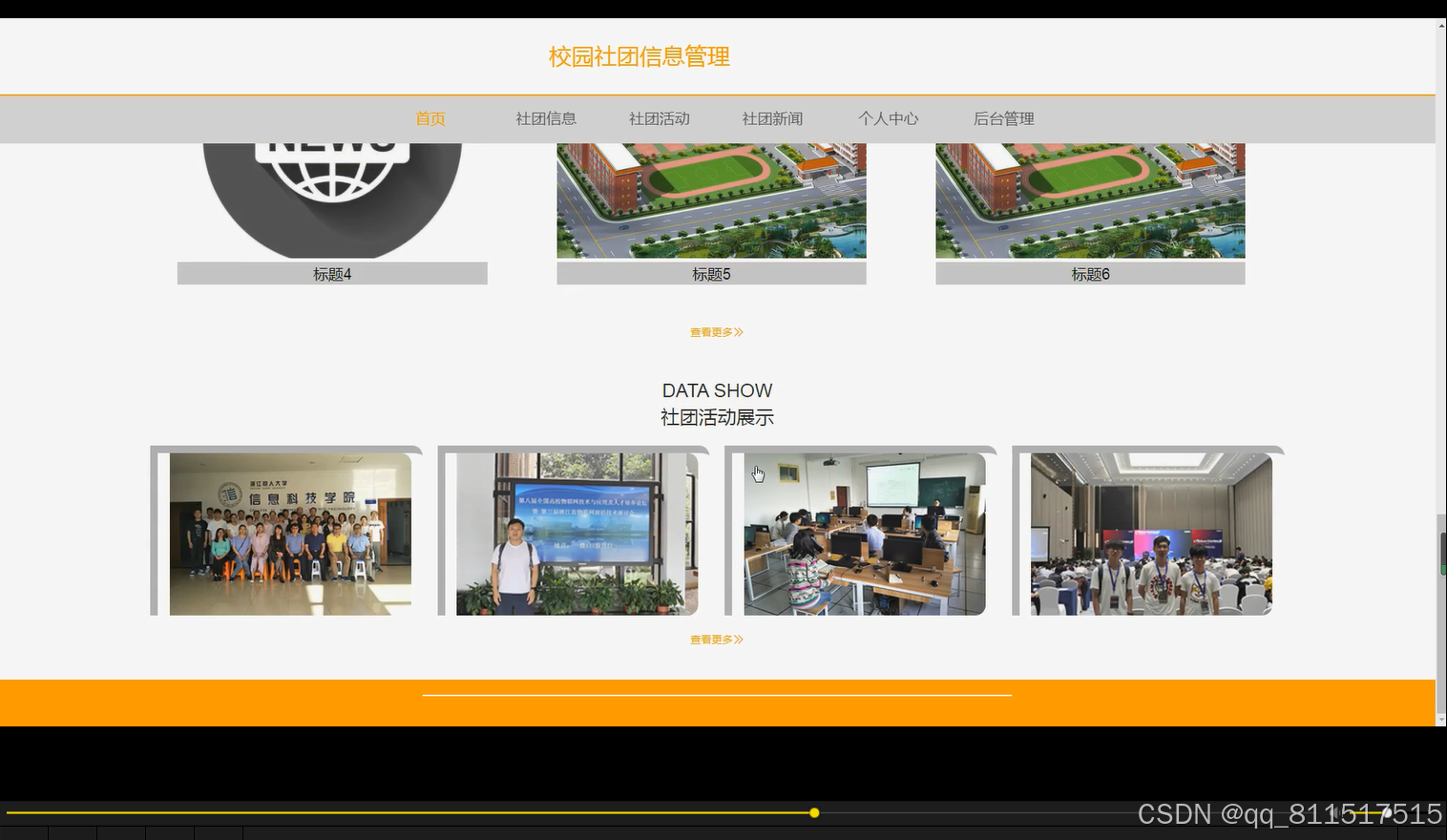Select the 社团新闻 menu item
This screenshot has width=1447, height=840.
point(772,118)
